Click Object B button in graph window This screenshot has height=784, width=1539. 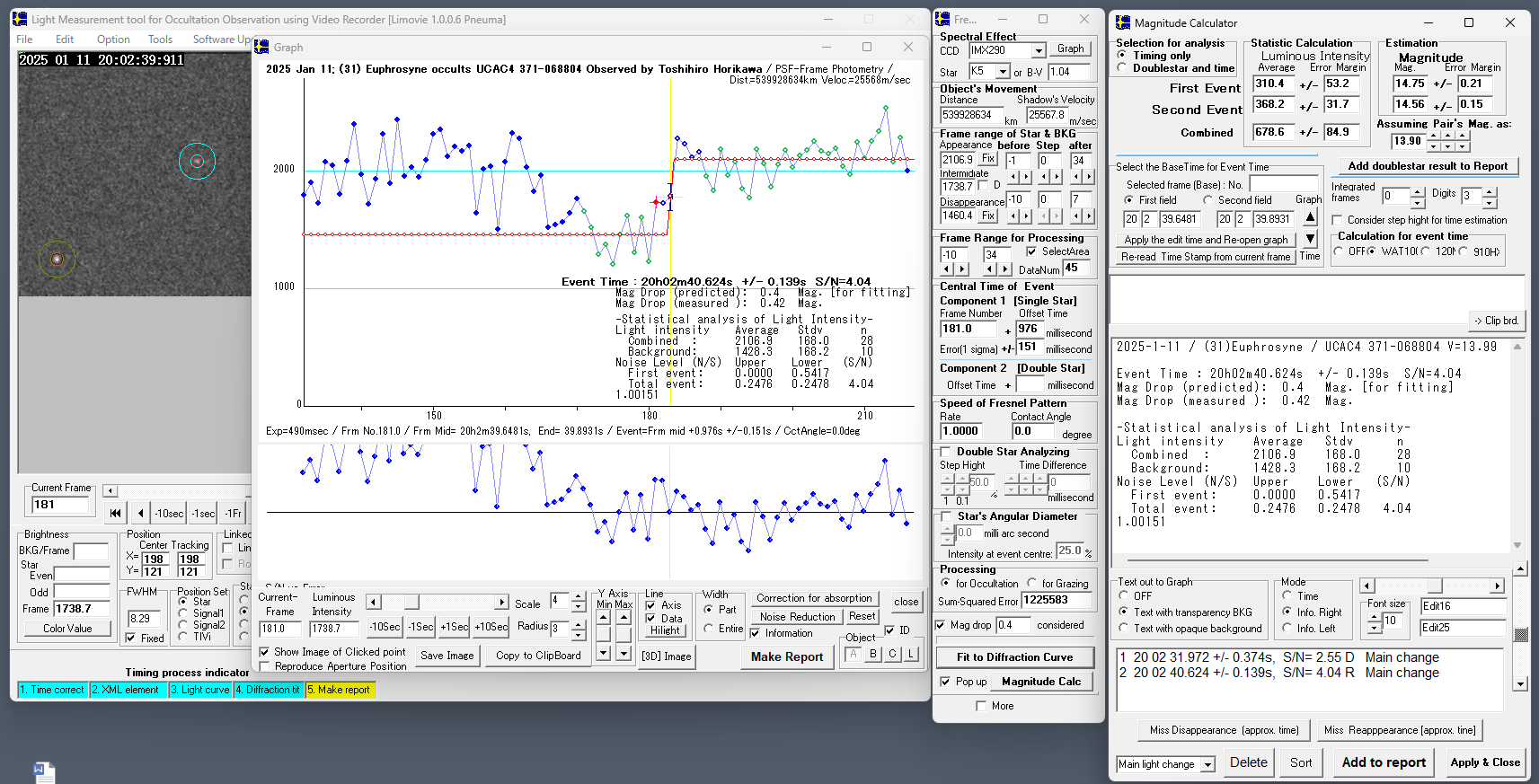coord(872,654)
